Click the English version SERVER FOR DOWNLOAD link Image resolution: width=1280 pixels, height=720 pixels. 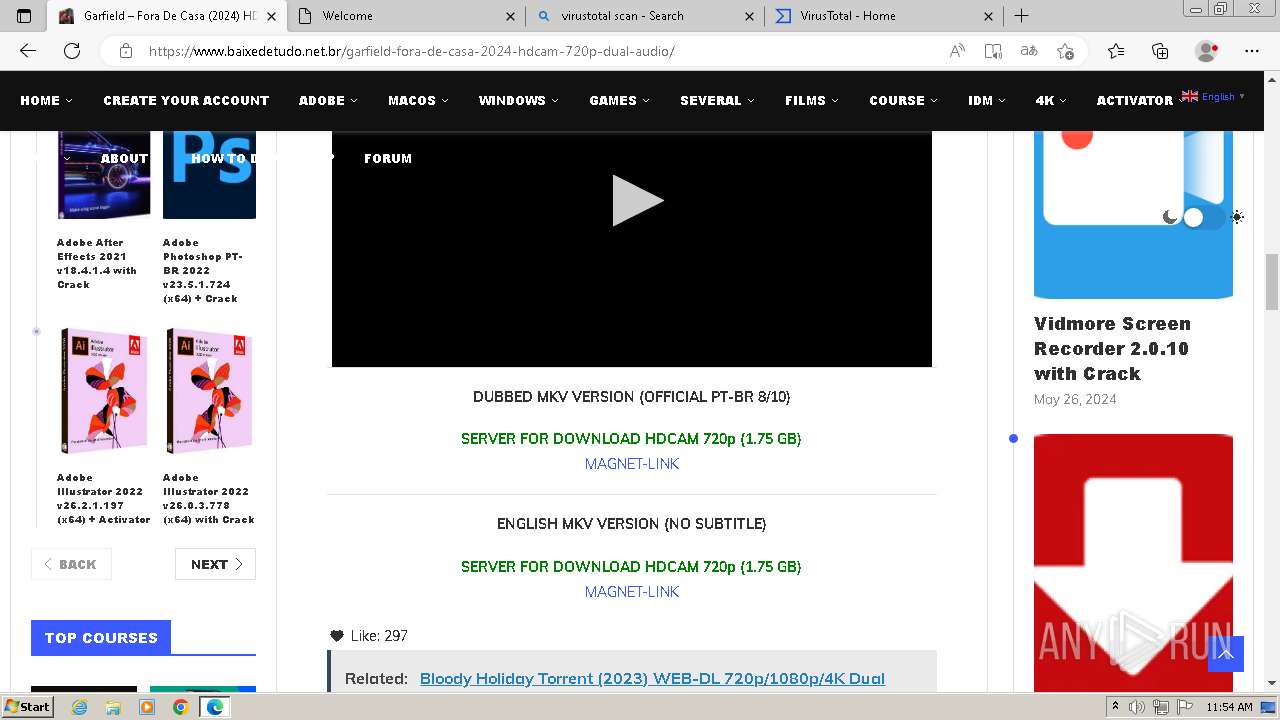click(631, 567)
